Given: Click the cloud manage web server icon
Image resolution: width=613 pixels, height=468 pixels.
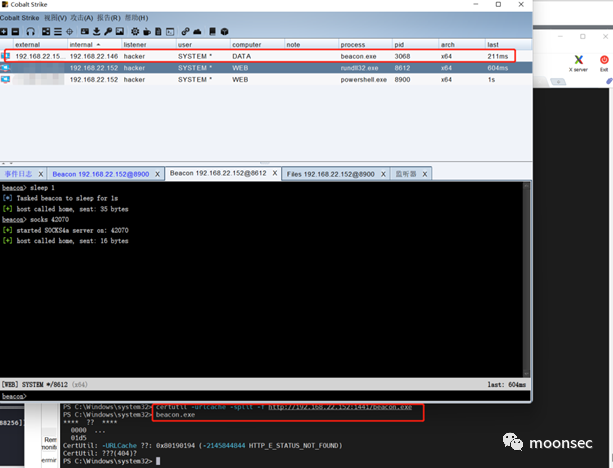Looking at the screenshot, I should 197,32.
